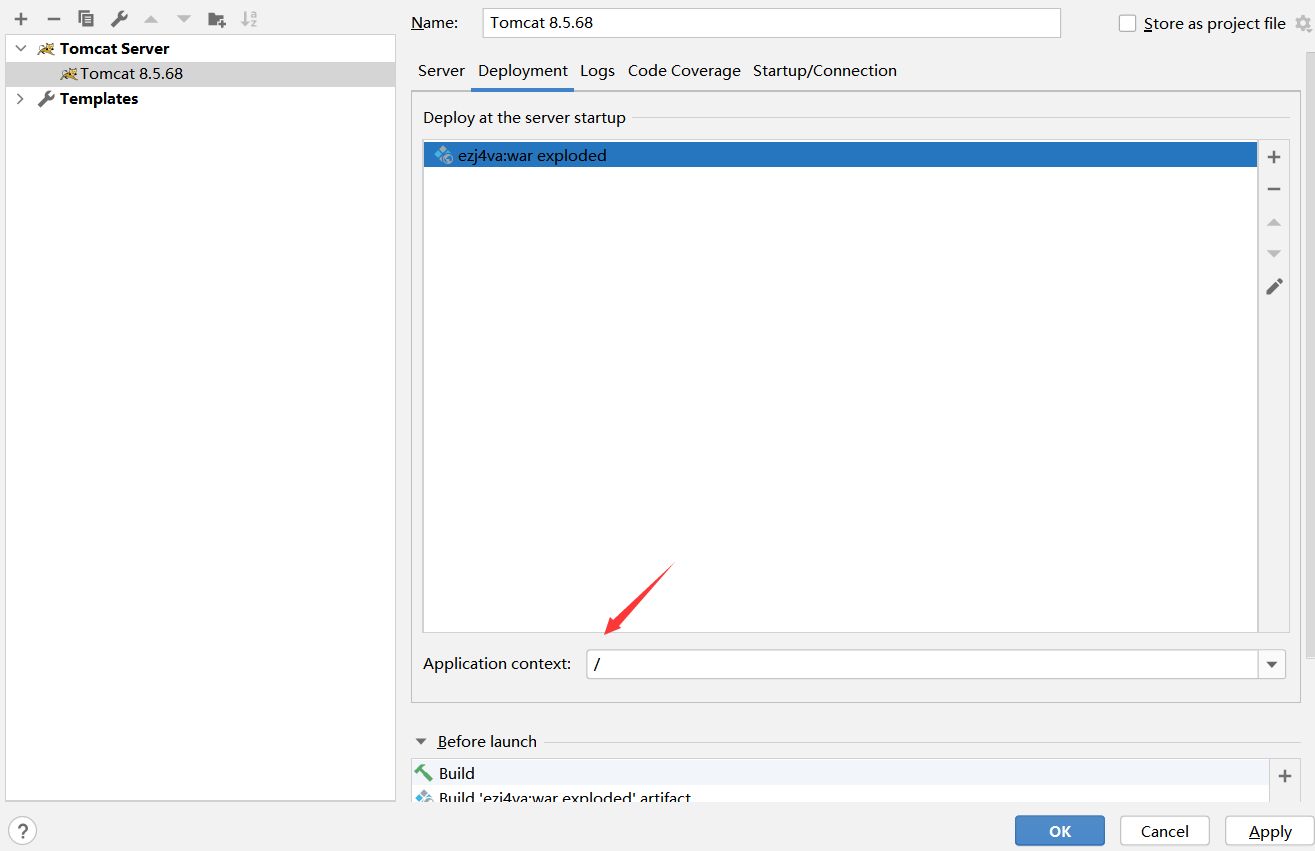The image size is (1315, 851).
Task: Open help with question mark button
Action: [x=22, y=830]
